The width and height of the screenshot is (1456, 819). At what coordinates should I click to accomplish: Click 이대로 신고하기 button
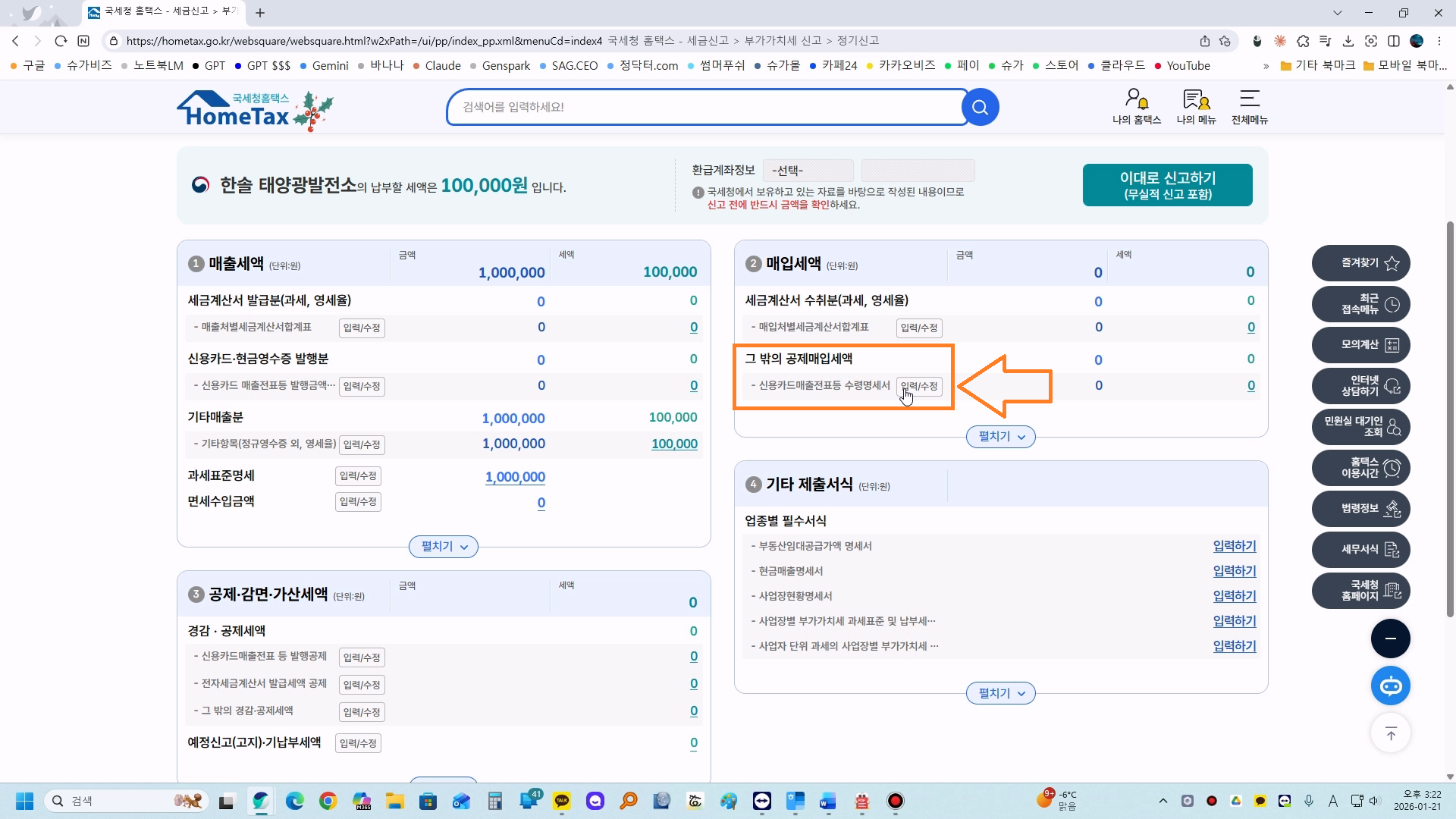[x=1167, y=185]
